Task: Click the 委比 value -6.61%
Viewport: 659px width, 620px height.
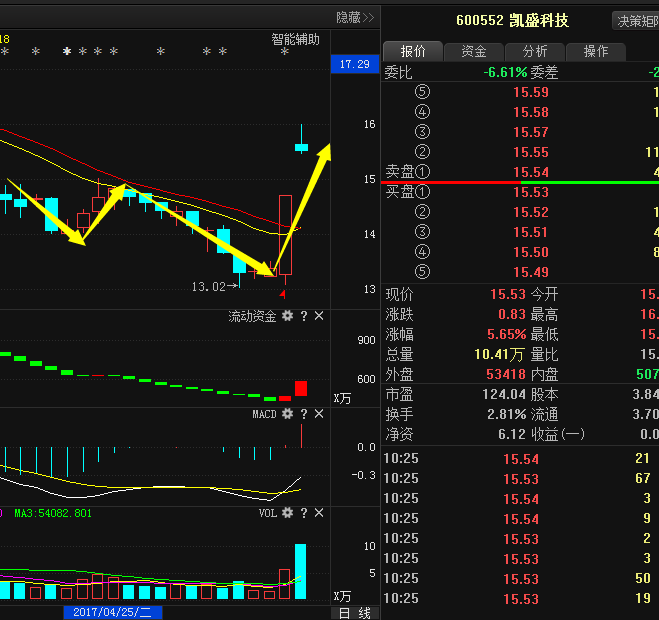Action: pyautogui.click(x=505, y=72)
